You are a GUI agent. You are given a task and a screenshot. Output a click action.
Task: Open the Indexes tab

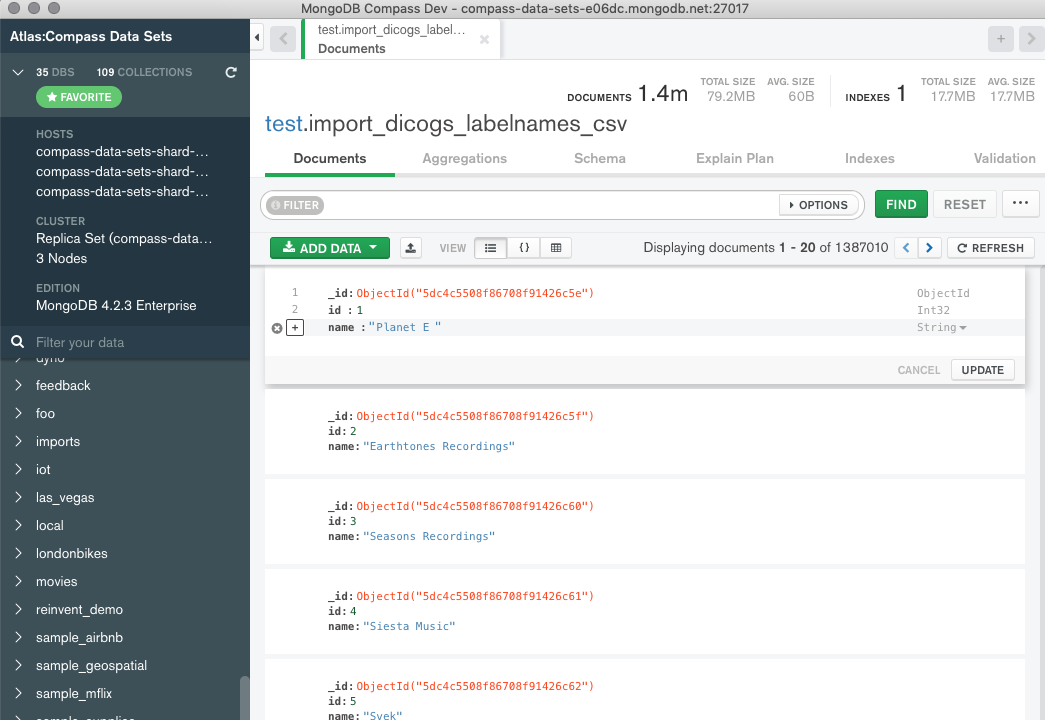click(x=870, y=159)
